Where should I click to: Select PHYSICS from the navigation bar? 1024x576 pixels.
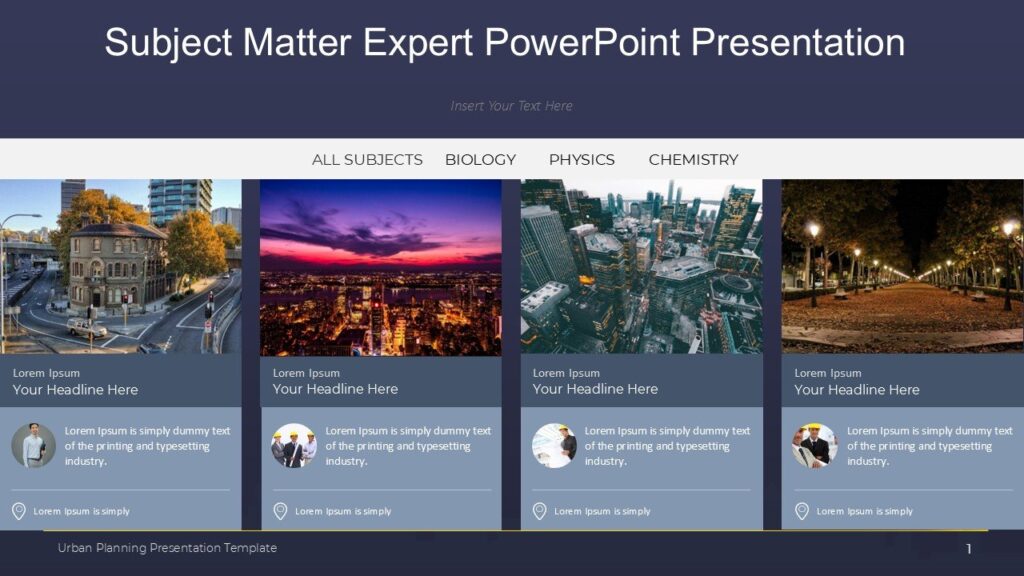(x=582, y=159)
